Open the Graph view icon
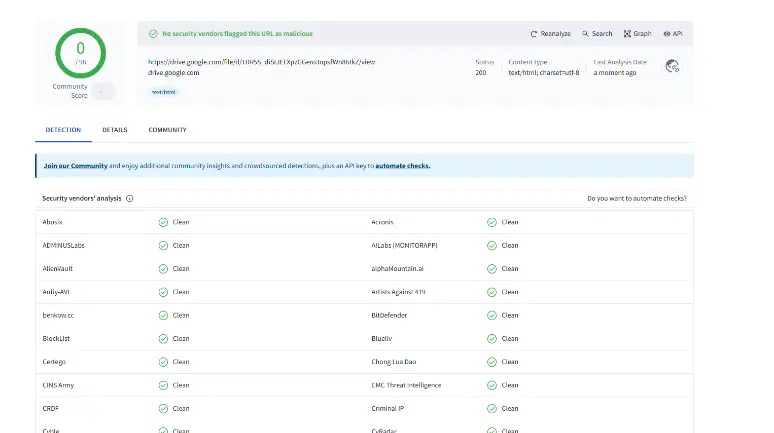The image size is (774, 433). [x=627, y=33]
